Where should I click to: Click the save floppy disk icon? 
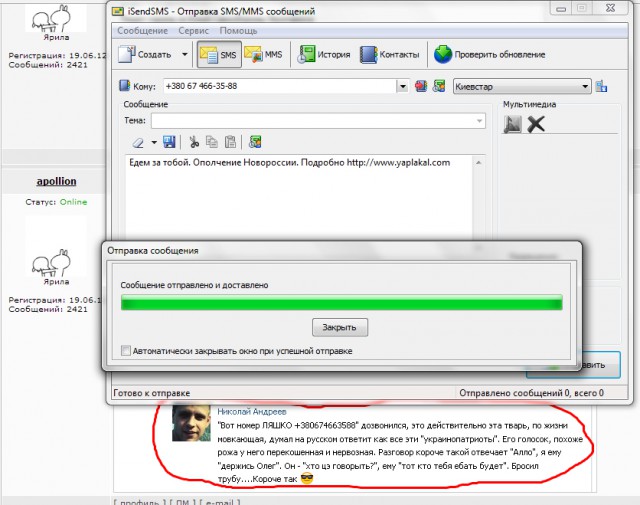(x=169, y=142)
